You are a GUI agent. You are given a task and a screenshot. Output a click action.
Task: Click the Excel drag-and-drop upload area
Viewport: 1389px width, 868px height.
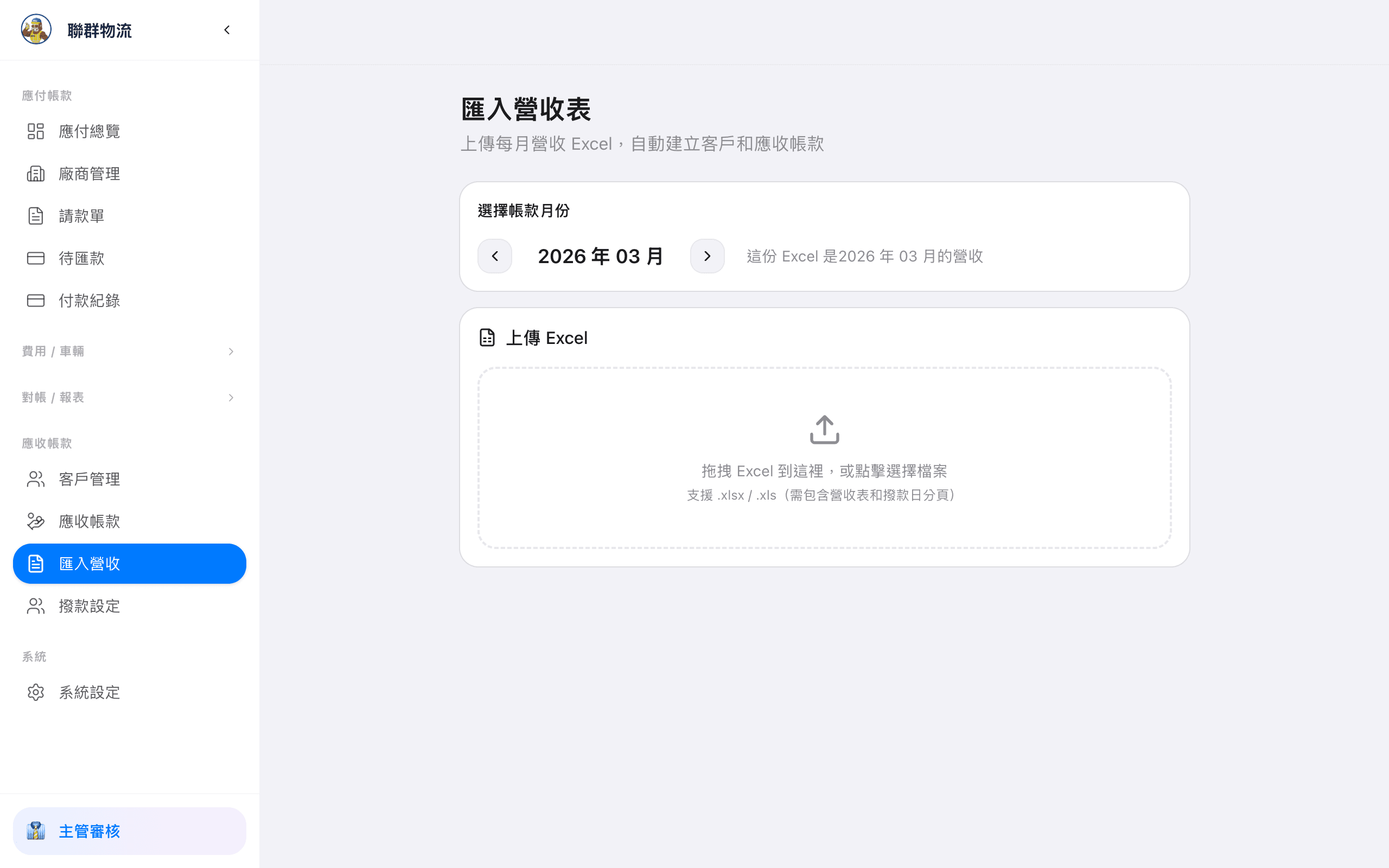coord(824,456)
